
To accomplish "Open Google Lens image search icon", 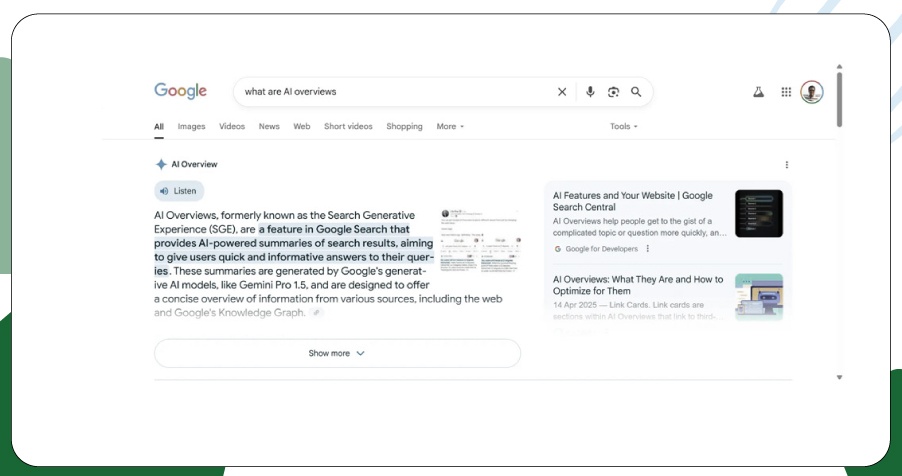I will (x=613, y=92).
